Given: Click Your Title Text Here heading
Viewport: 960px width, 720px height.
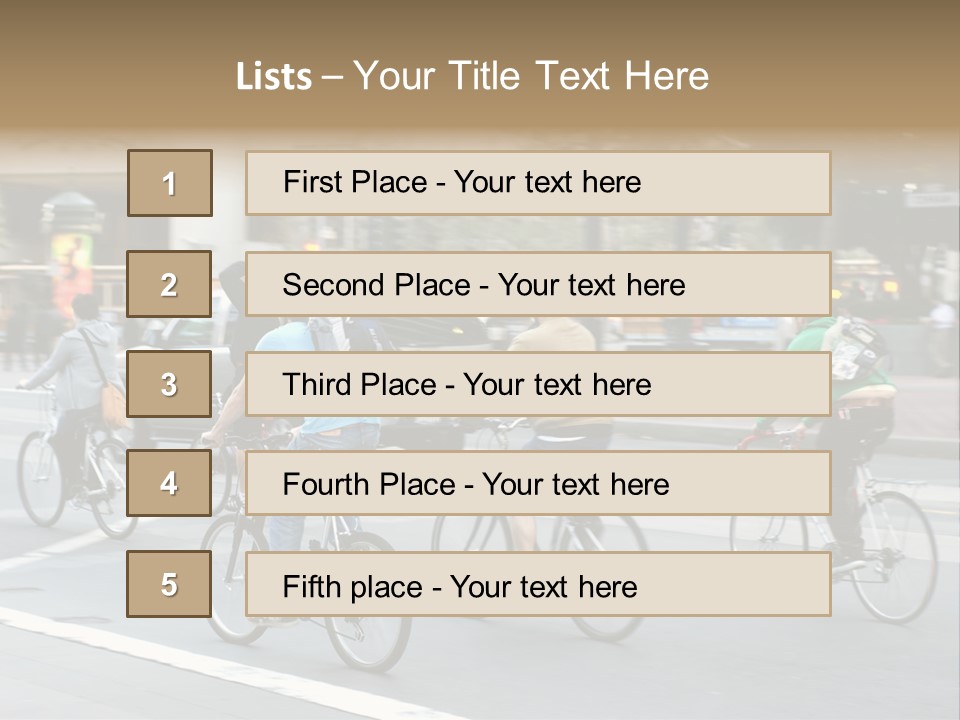Looking at the screenshot, I should (x=531, y=76).
